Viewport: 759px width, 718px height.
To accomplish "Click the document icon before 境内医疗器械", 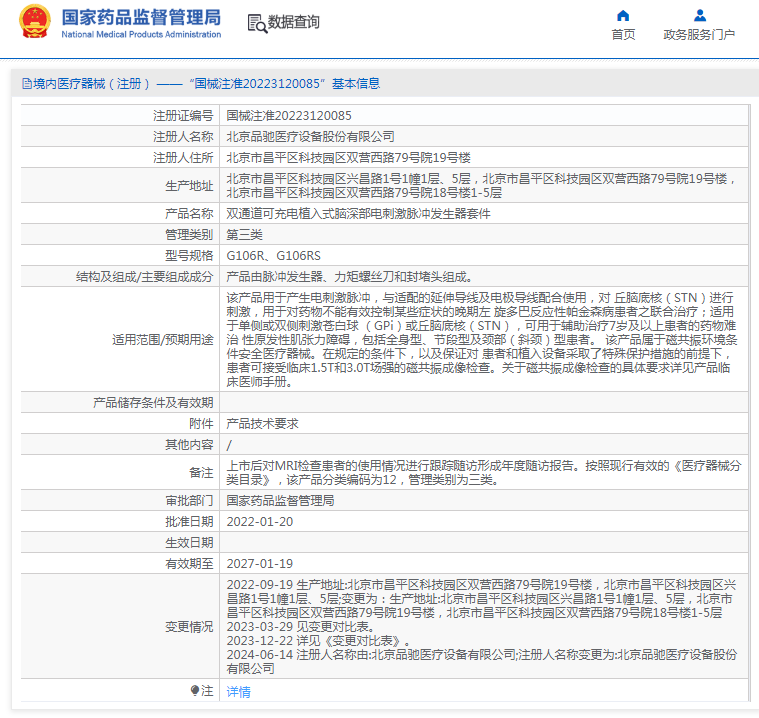I will tap(27, 84).
